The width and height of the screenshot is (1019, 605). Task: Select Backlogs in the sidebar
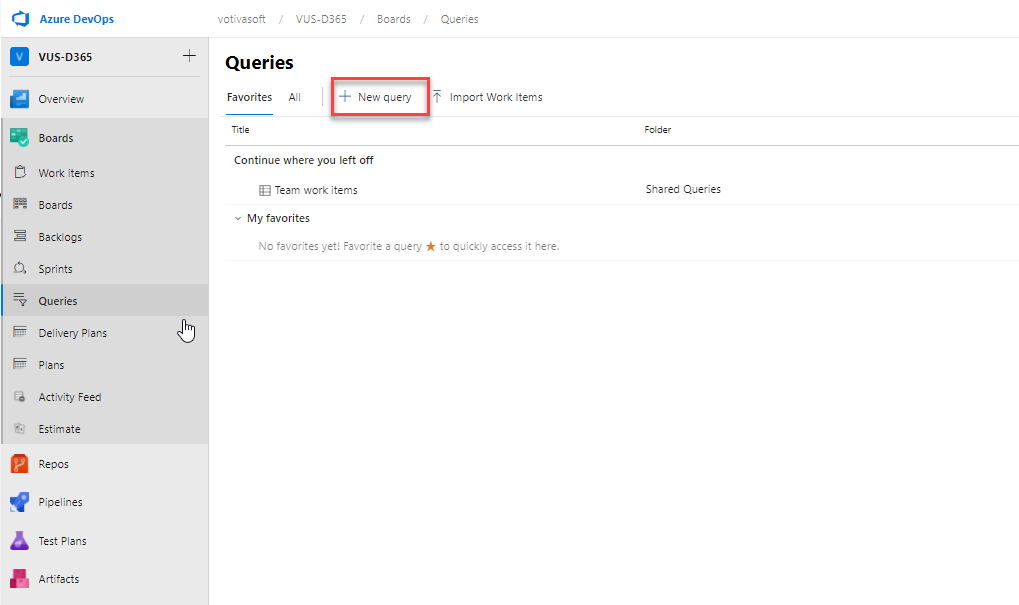click(60, 237)
